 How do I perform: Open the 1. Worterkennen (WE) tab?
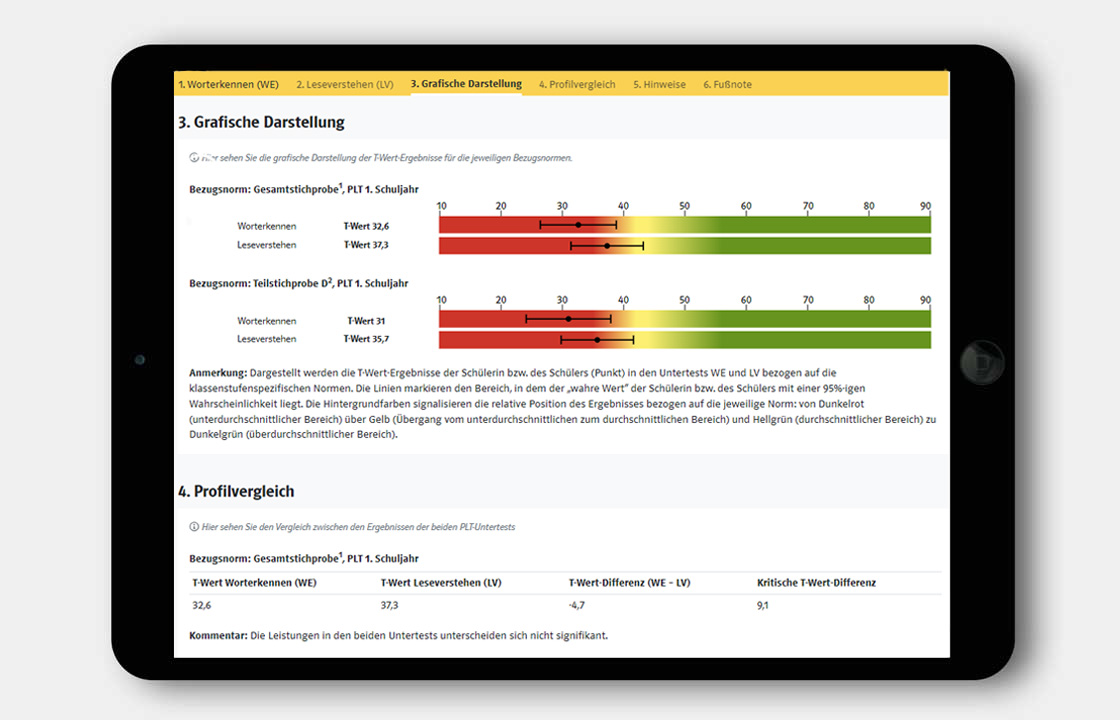pos(229,84)
